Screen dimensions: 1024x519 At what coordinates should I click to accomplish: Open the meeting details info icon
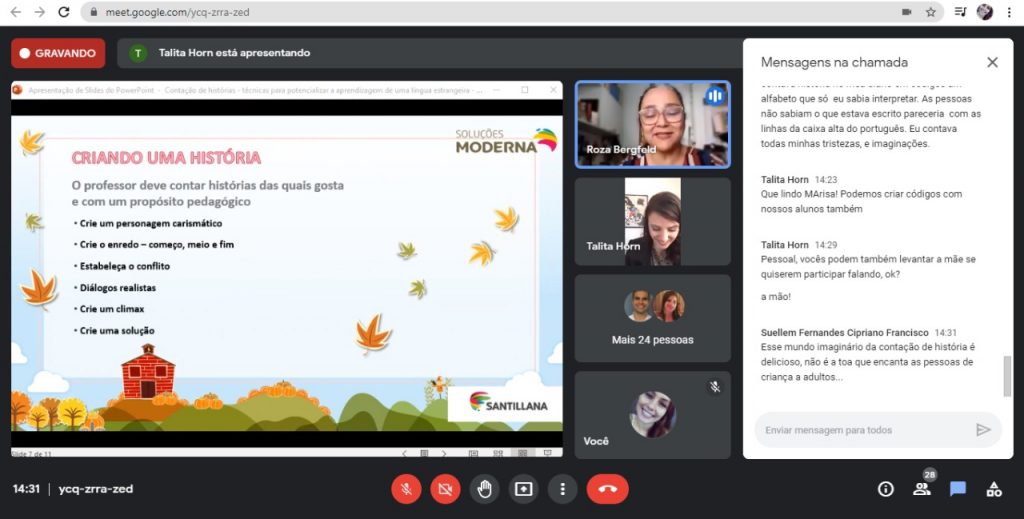coord(885,489)
